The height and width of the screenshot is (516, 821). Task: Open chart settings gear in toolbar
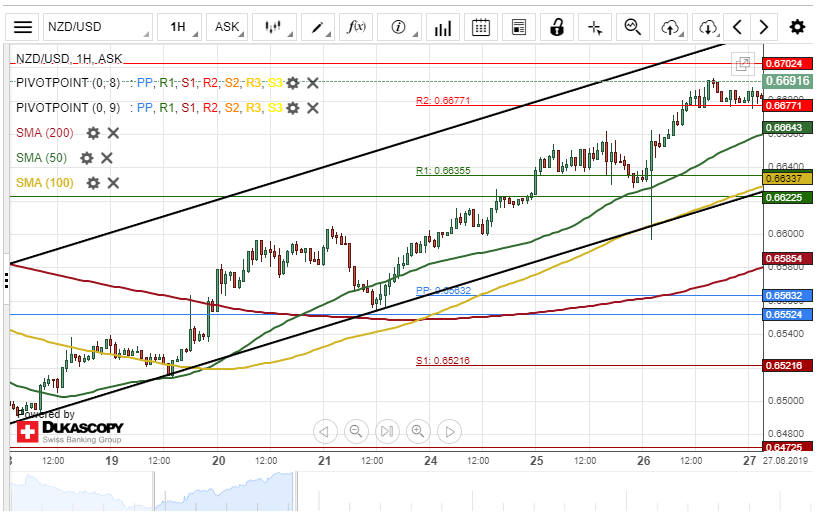point(797,27)
